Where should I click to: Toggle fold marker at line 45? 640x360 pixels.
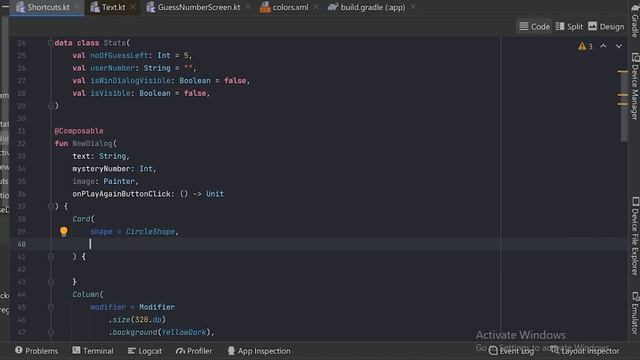coord(51,307)
